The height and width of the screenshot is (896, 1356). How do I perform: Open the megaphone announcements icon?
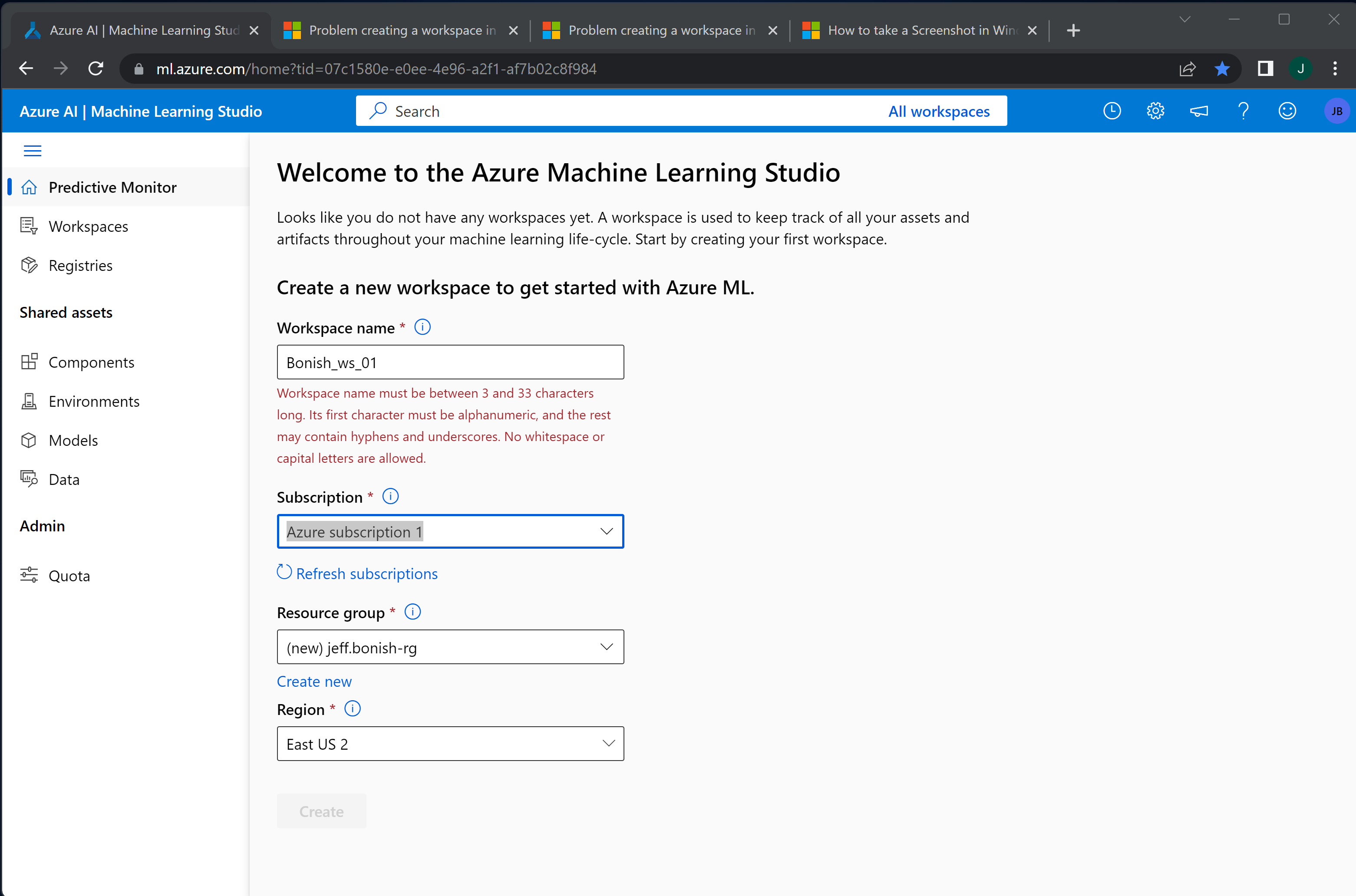click(1199, 111)
